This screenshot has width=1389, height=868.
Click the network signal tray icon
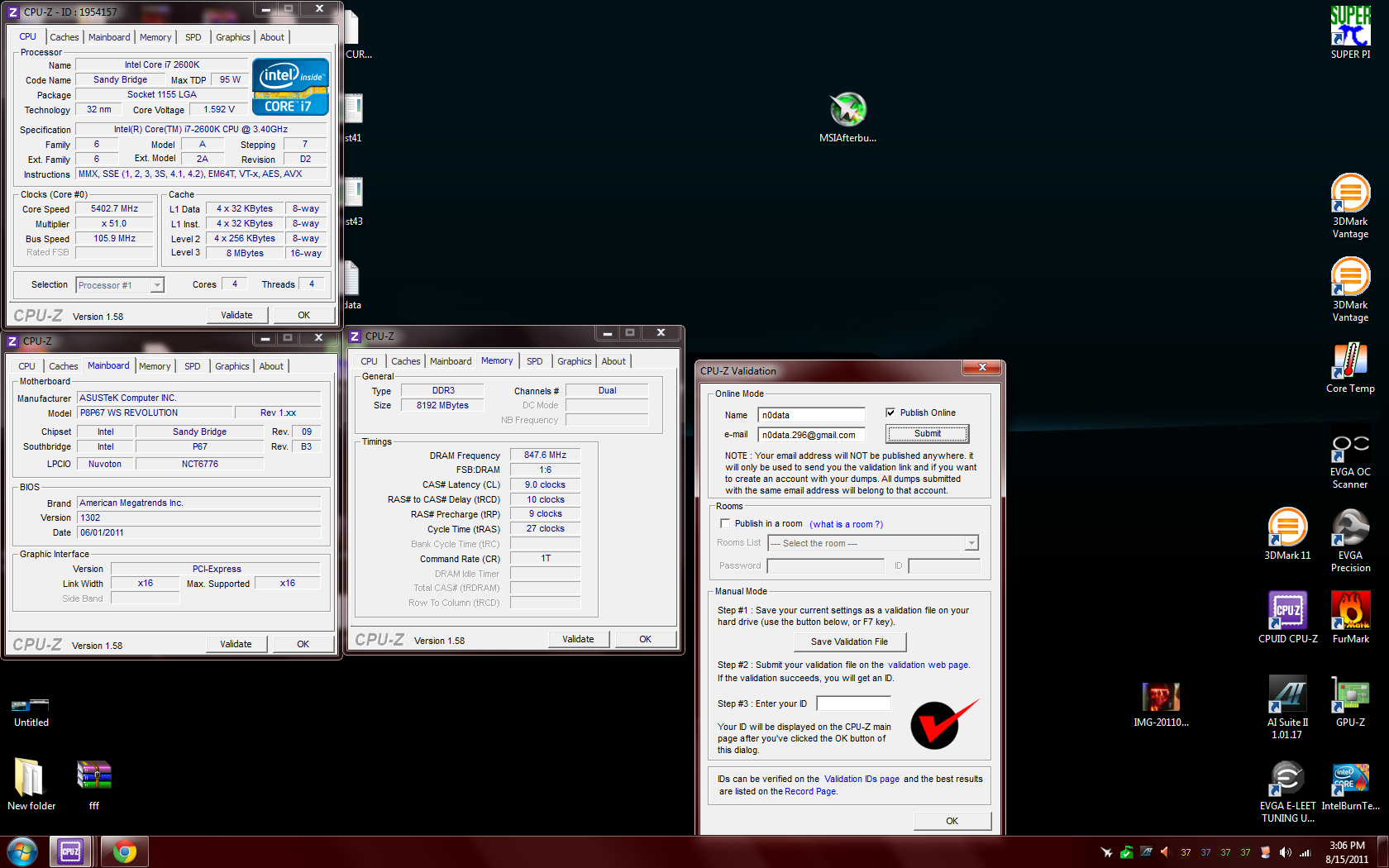pos(1305,852)
